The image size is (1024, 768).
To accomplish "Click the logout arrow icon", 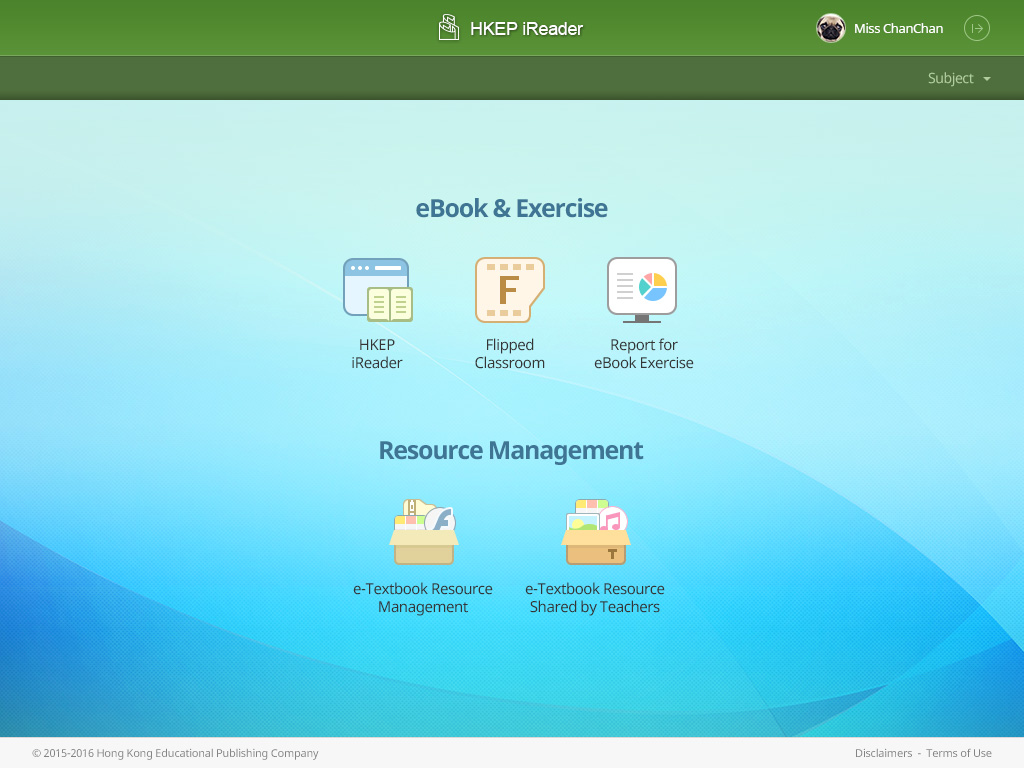I will coord(976,28).
